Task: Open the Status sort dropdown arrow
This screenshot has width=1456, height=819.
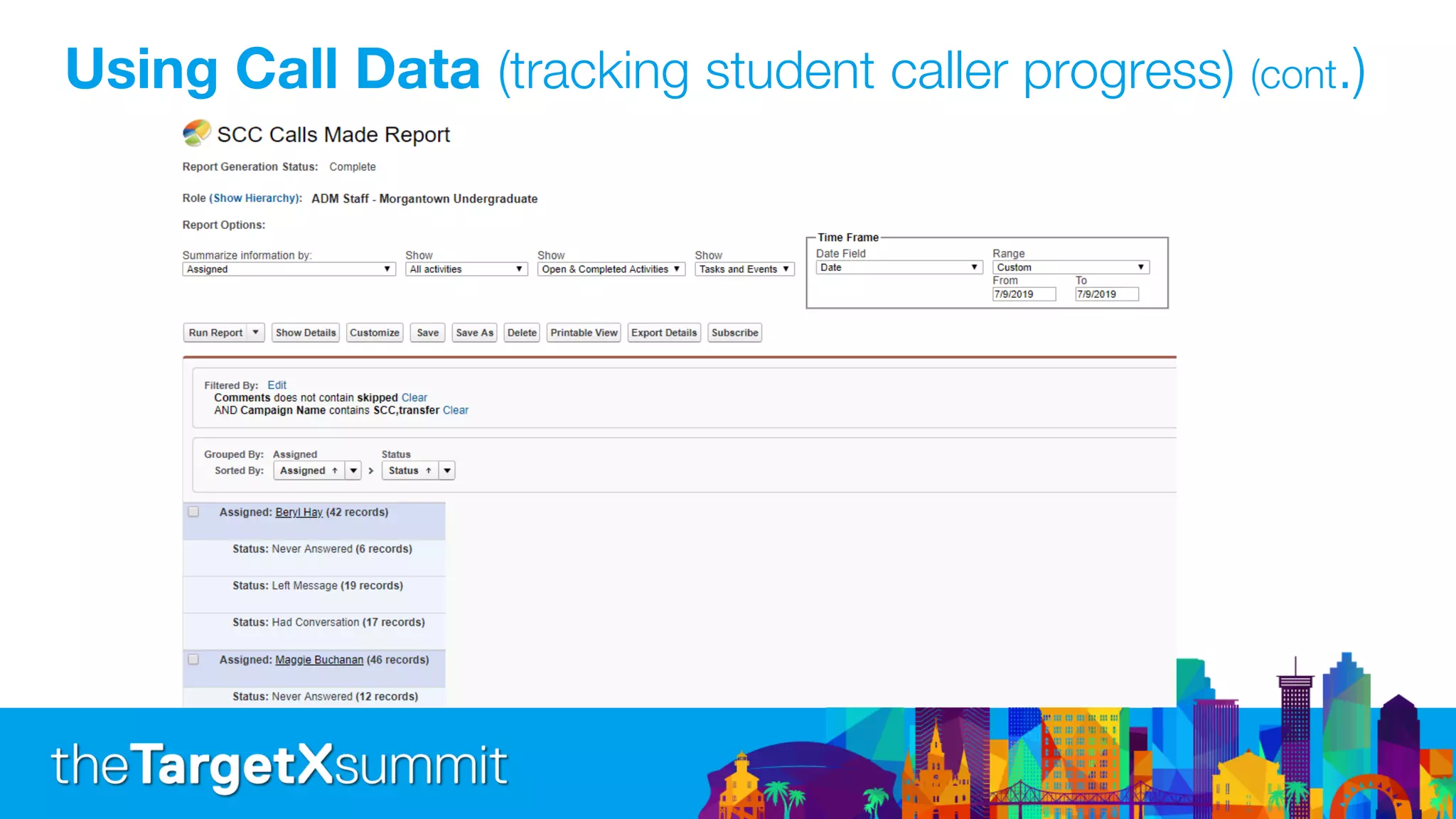Action: tap(447, 471)
